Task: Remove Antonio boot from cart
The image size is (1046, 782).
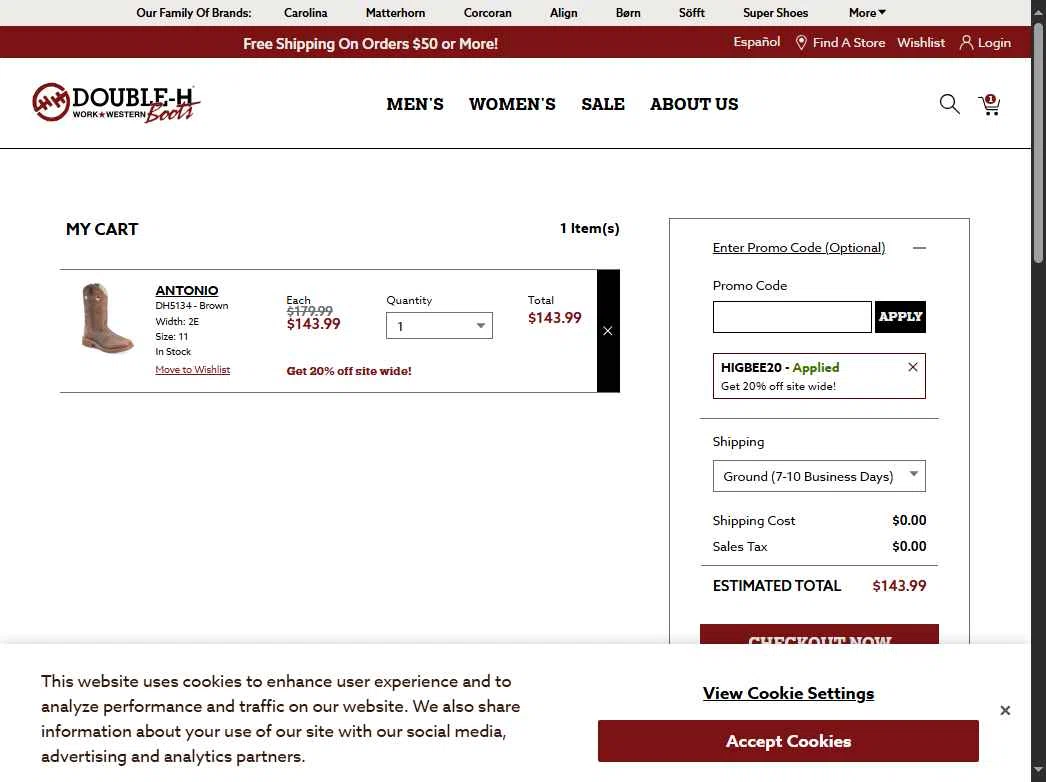Action: [x=608, y=331]
